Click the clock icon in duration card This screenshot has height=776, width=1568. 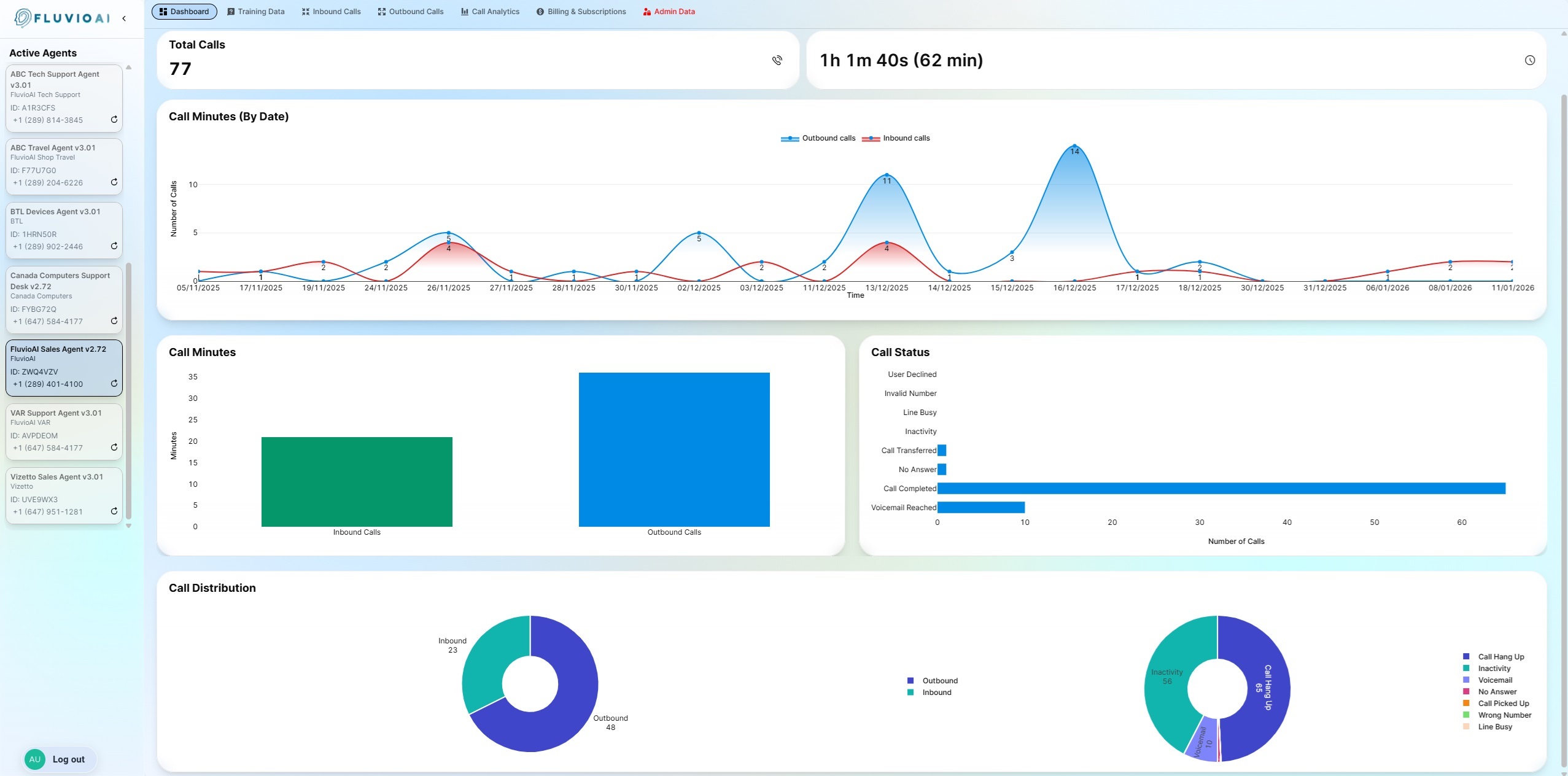pos(1530,60)
